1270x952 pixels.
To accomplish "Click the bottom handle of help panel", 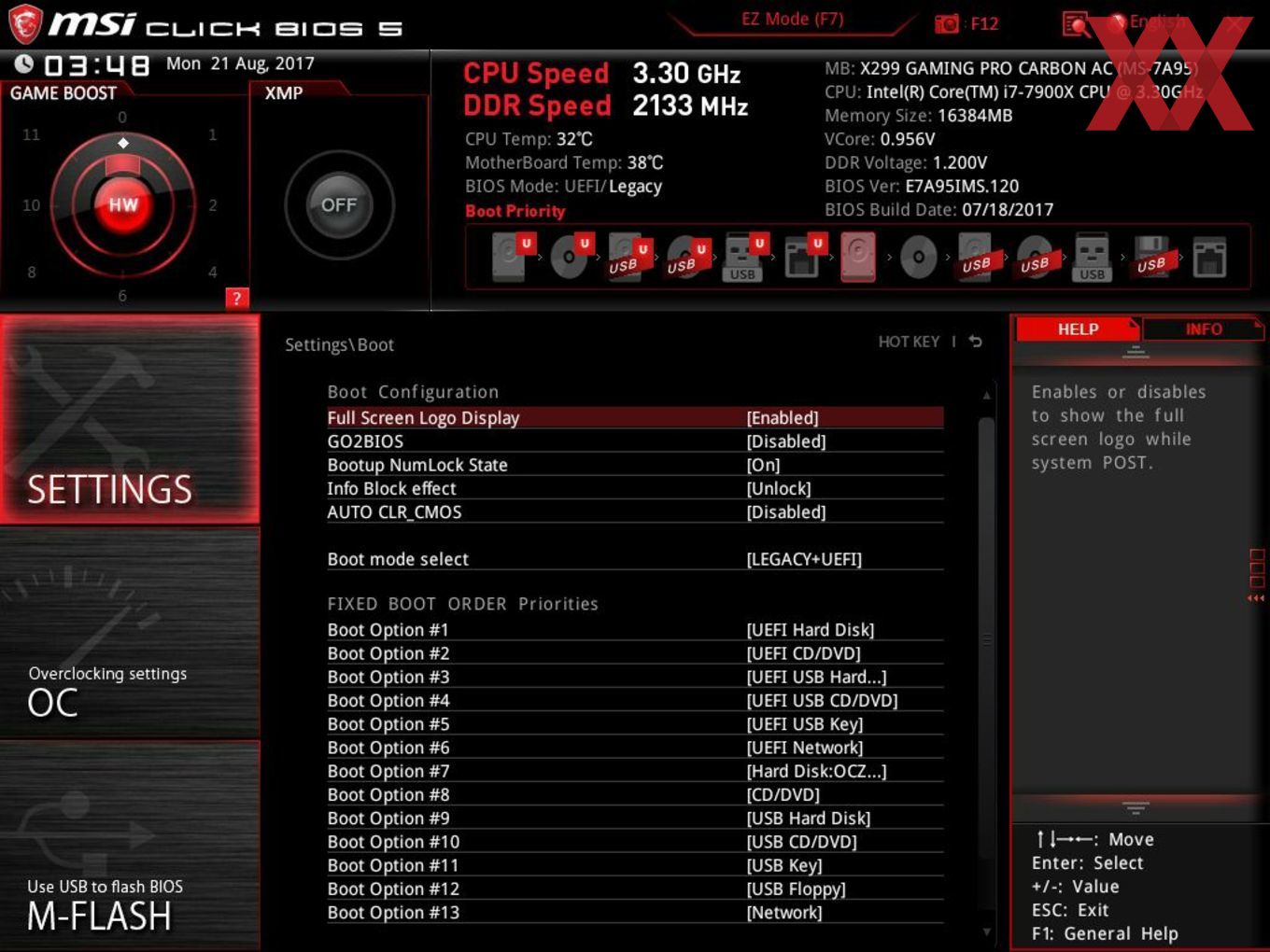I will (1136, 806).
